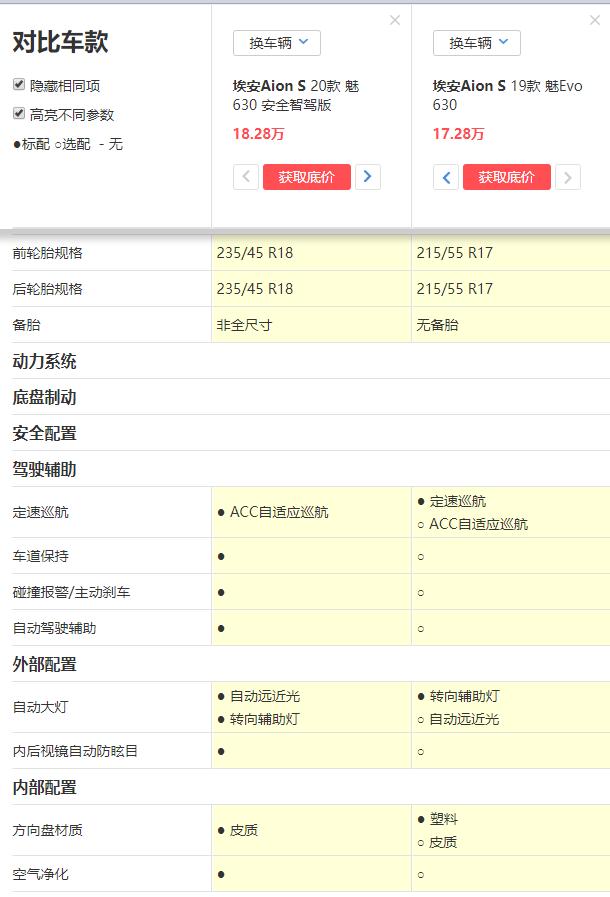Click right arrow under the 17.28万 car
Image resolution: width=610 pixels, height=897 pixels.
(x=568, y=177)
